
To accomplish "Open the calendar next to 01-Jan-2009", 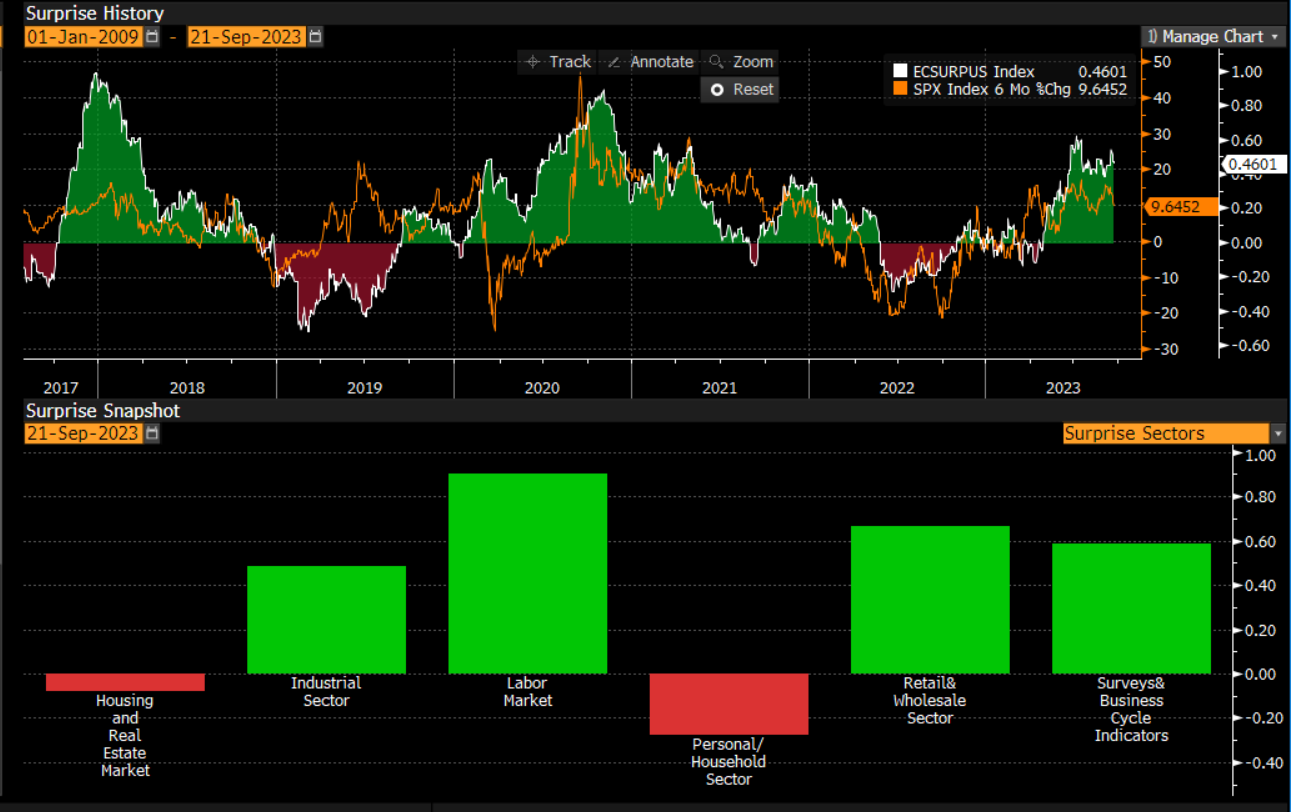I will coord(152,36).
